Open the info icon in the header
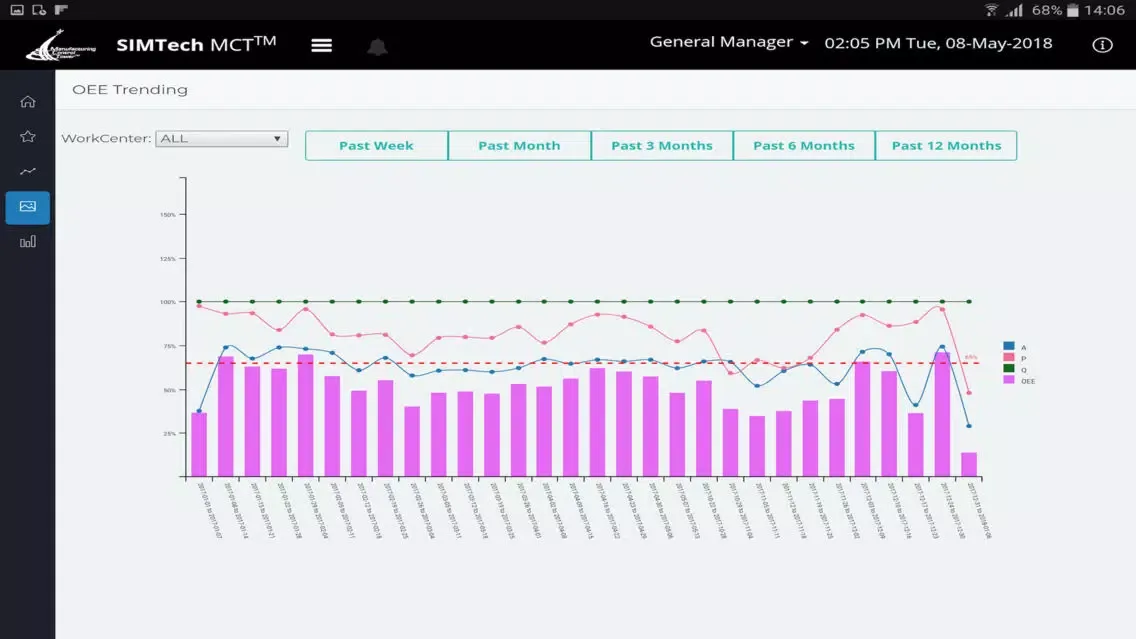 coord(1102,45)
